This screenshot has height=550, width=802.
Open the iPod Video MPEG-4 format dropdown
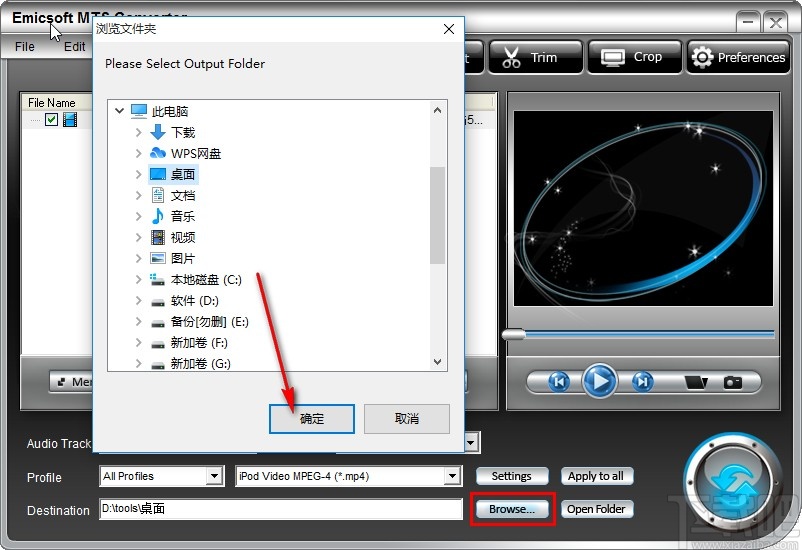point(452,476)
